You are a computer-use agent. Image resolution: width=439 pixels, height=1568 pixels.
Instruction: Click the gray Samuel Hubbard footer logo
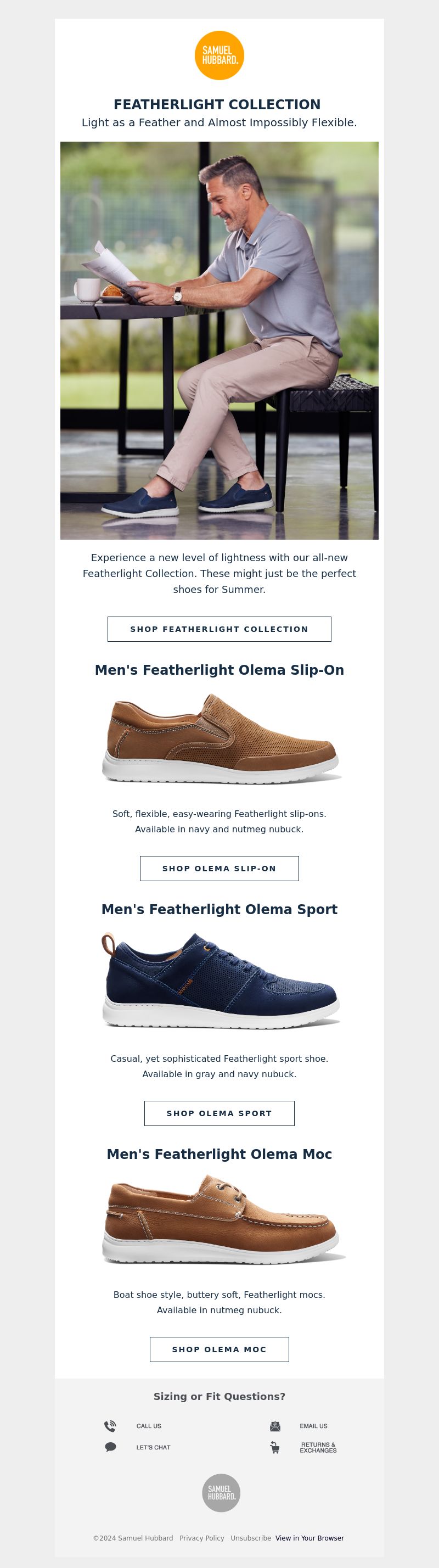pyautogui.click(x=221, y=1493)
